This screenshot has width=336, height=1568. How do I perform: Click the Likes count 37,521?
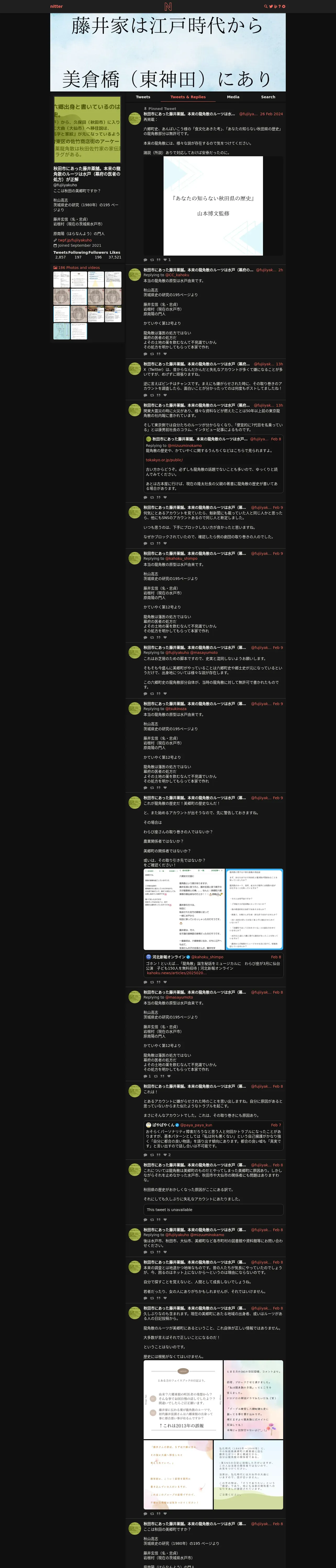point(115,257)
